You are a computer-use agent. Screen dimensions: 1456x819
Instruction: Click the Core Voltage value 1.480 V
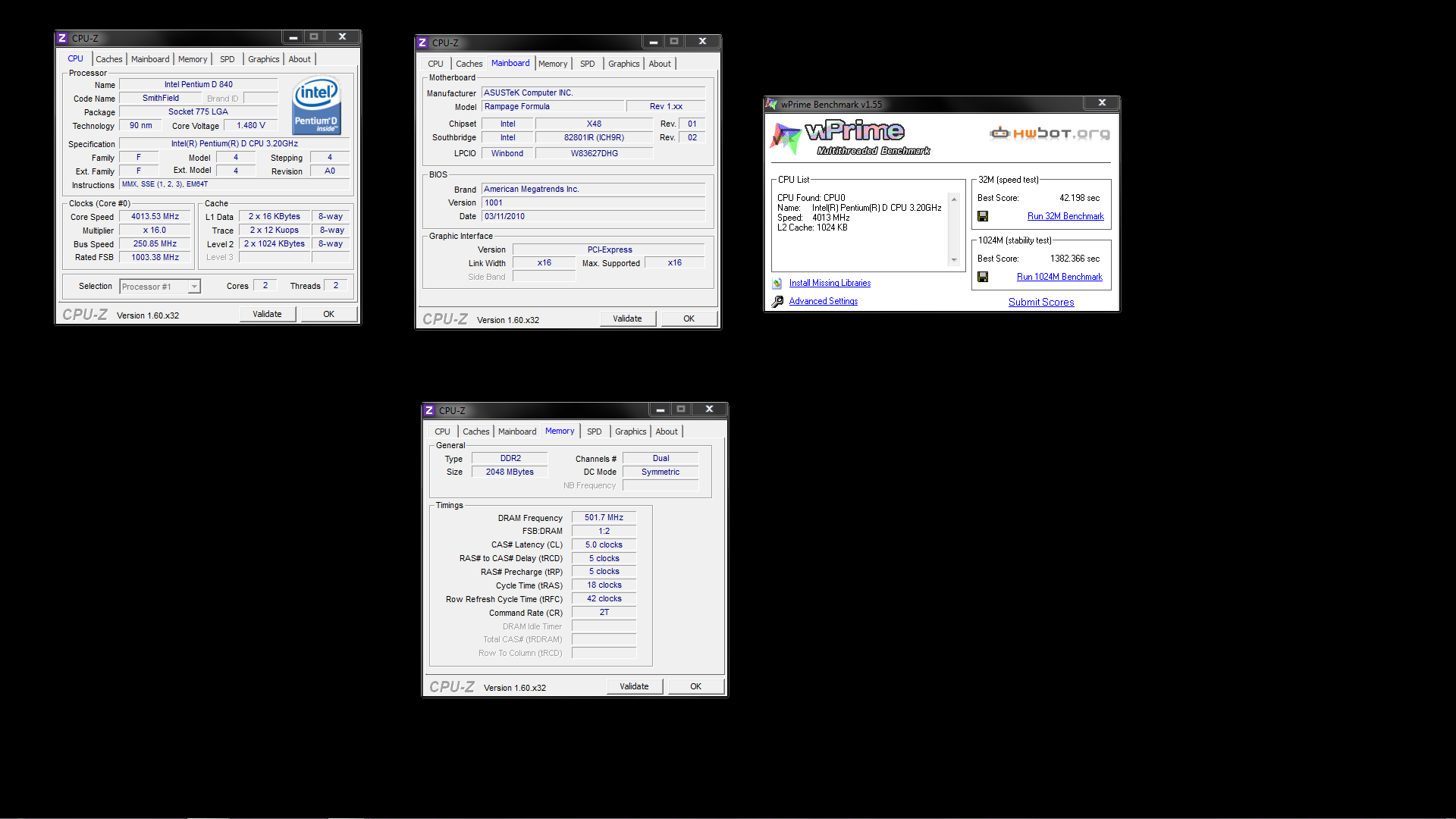251,126
